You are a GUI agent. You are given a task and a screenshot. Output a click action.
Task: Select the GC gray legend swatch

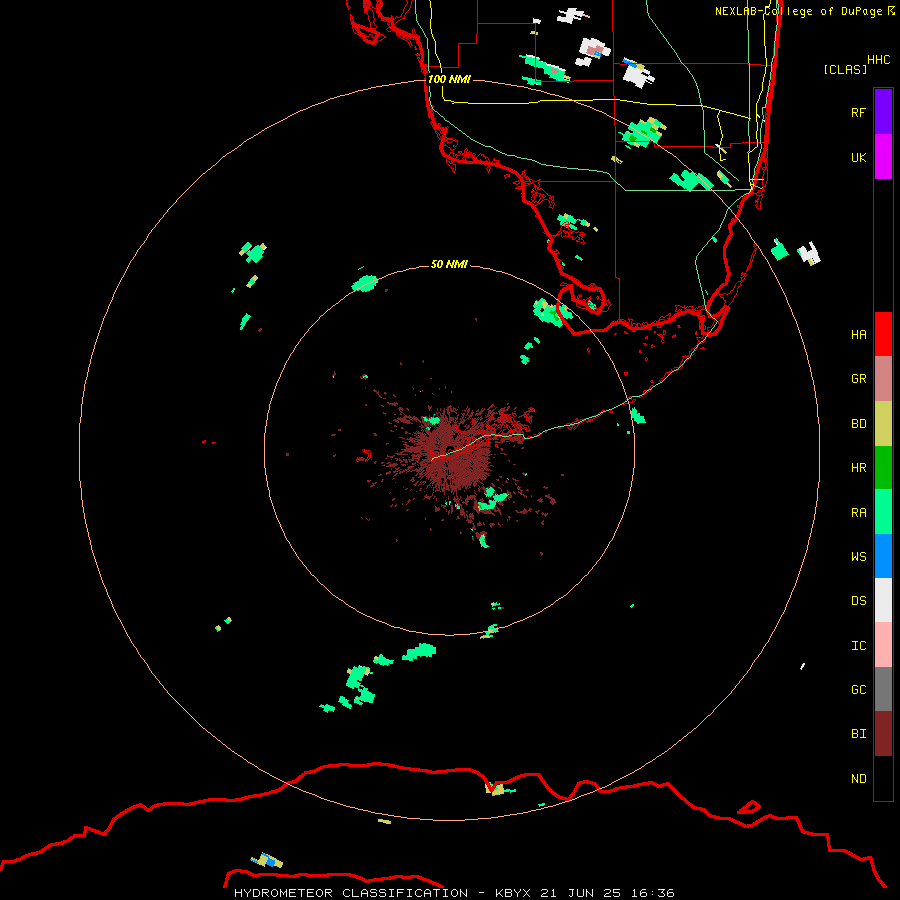[x=883, y=689]
